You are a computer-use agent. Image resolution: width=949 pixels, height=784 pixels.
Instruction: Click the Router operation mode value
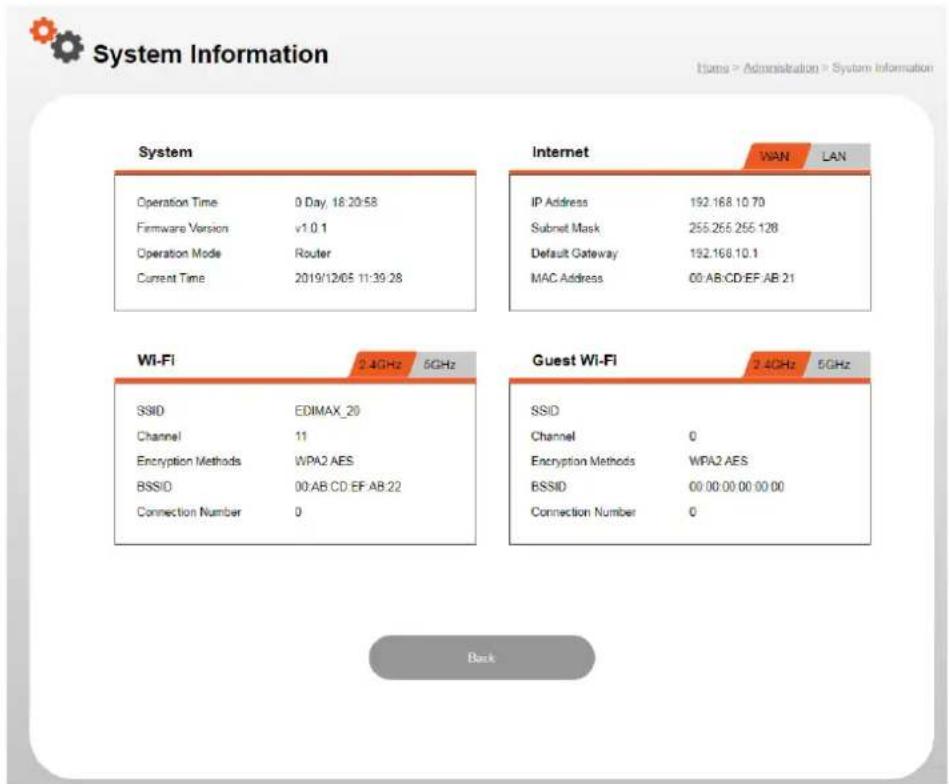313,253
